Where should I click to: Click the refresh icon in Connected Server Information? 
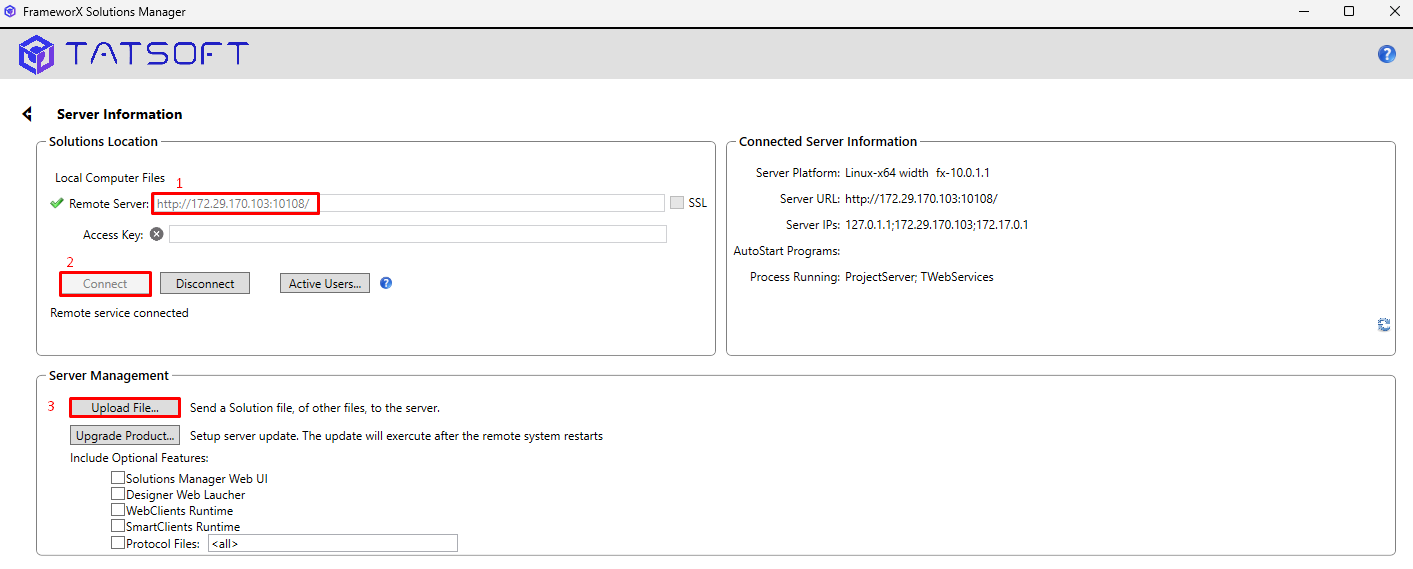coord(1384,324)
